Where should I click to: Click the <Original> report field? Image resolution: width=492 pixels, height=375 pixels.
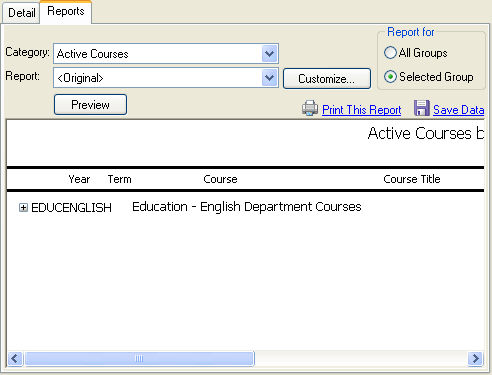(158, 78)
